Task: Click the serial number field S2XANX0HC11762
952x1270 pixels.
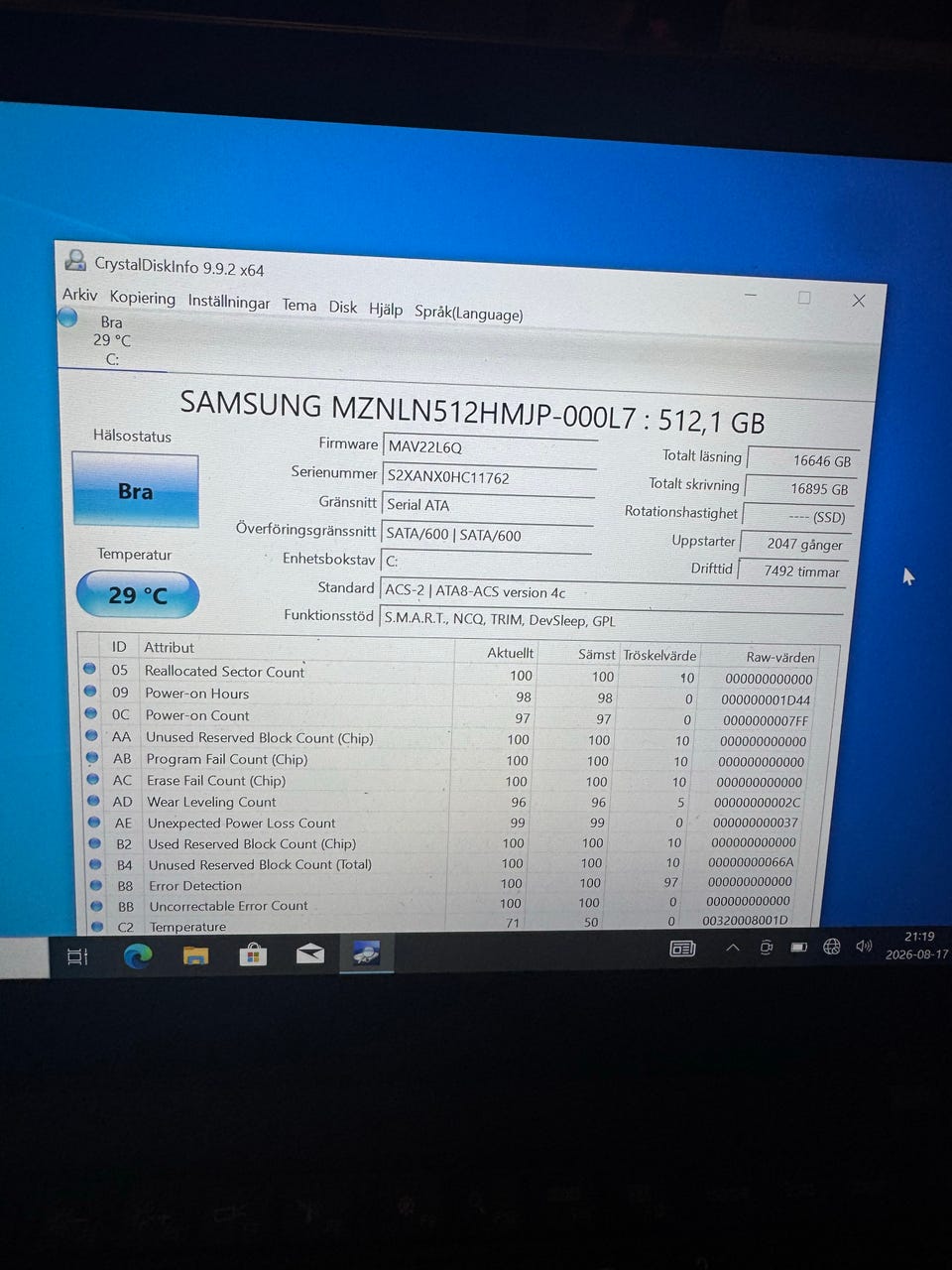Action: (x=489, y=477)
